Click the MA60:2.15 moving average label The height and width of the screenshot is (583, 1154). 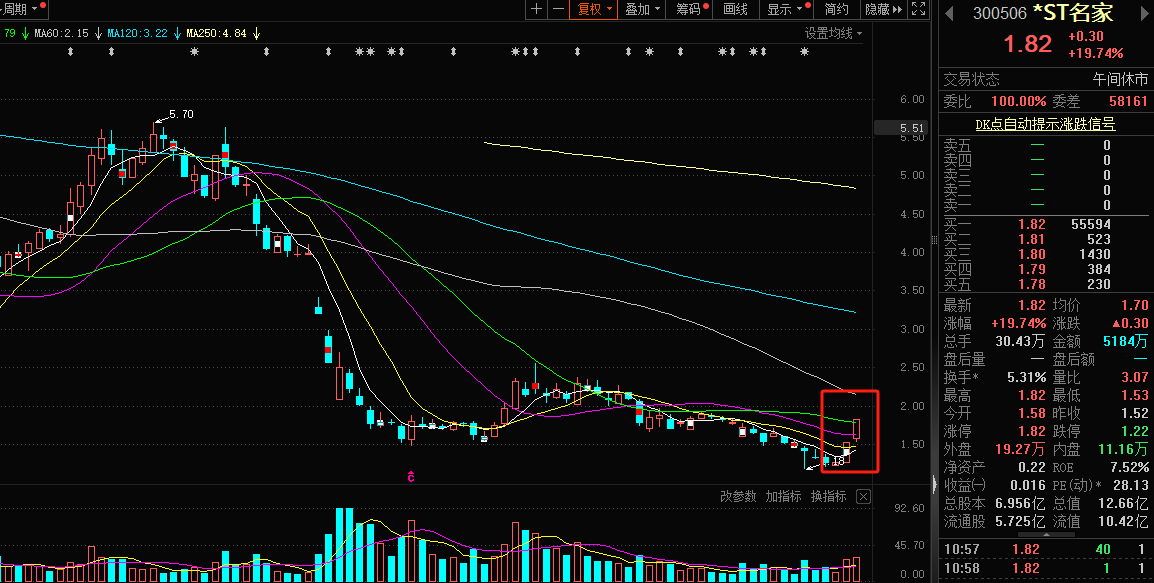point(62,33)
